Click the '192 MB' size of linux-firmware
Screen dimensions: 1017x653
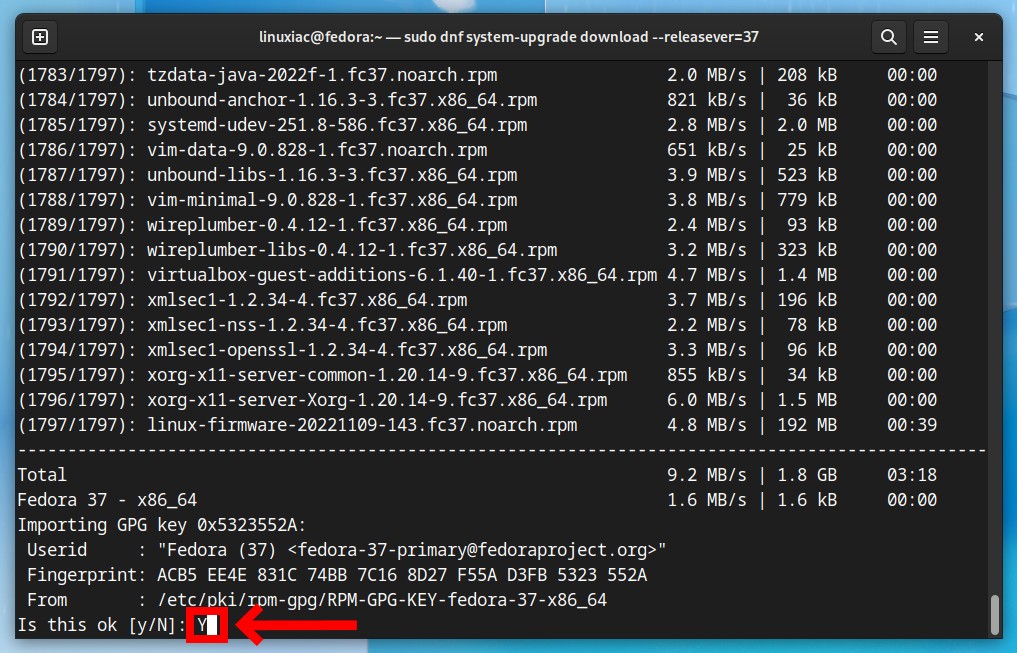click(807, 425)
